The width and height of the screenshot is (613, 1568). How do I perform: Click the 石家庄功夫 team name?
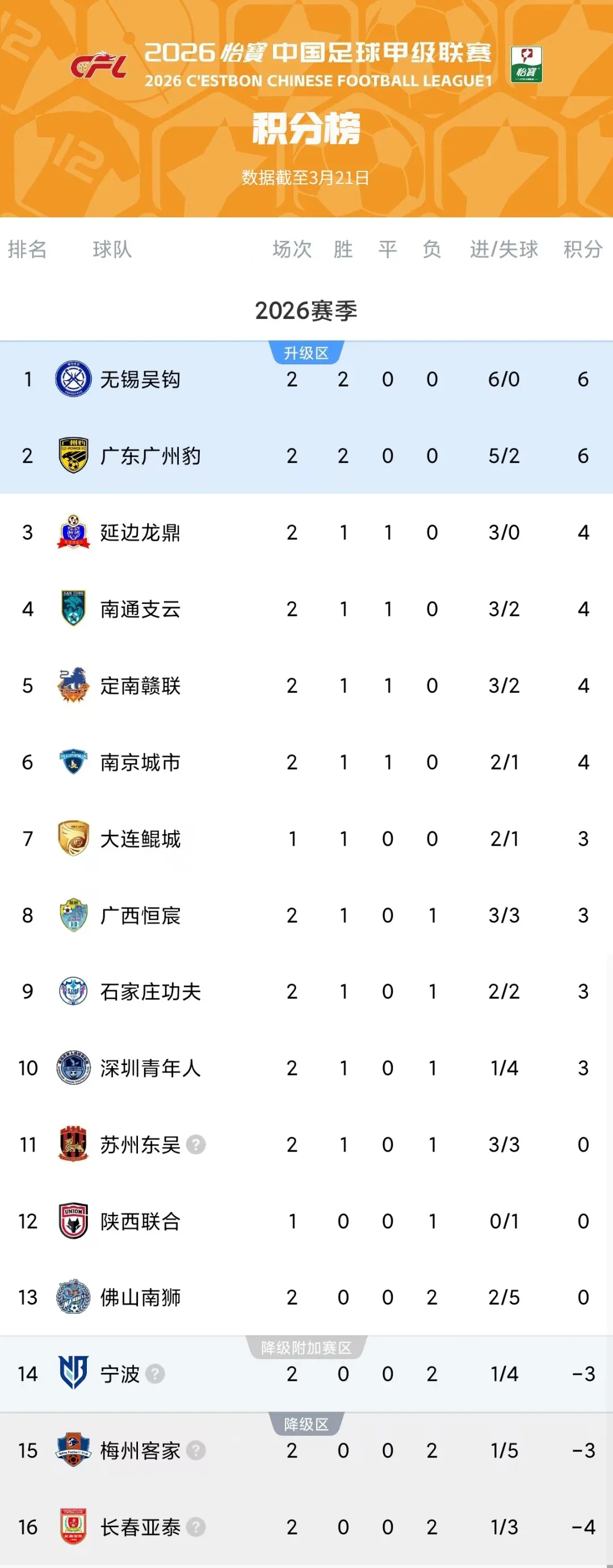pyautogui.click(x=150, y=991)
